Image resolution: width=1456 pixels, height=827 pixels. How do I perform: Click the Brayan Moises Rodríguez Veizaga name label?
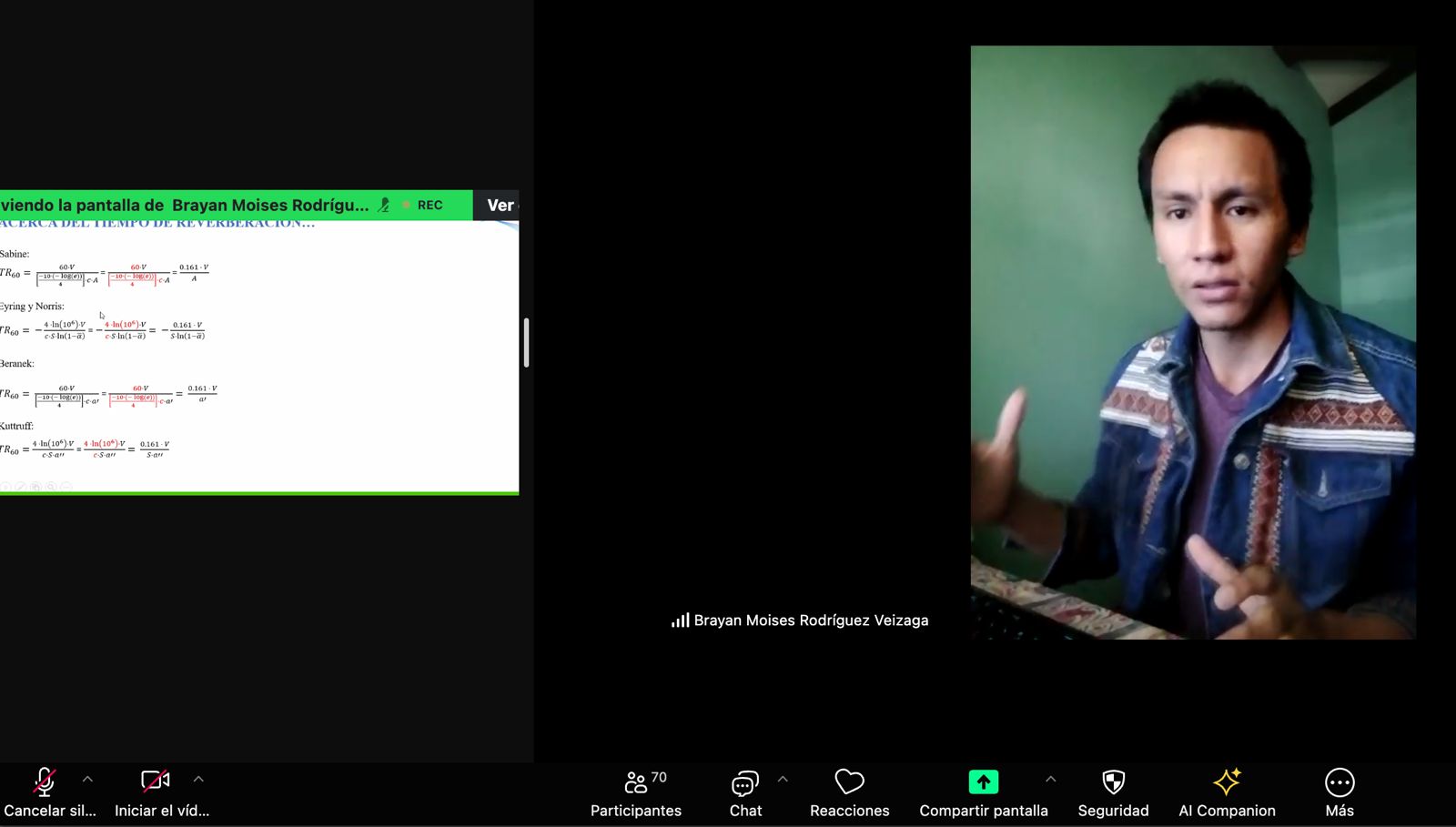click(810, 620)
